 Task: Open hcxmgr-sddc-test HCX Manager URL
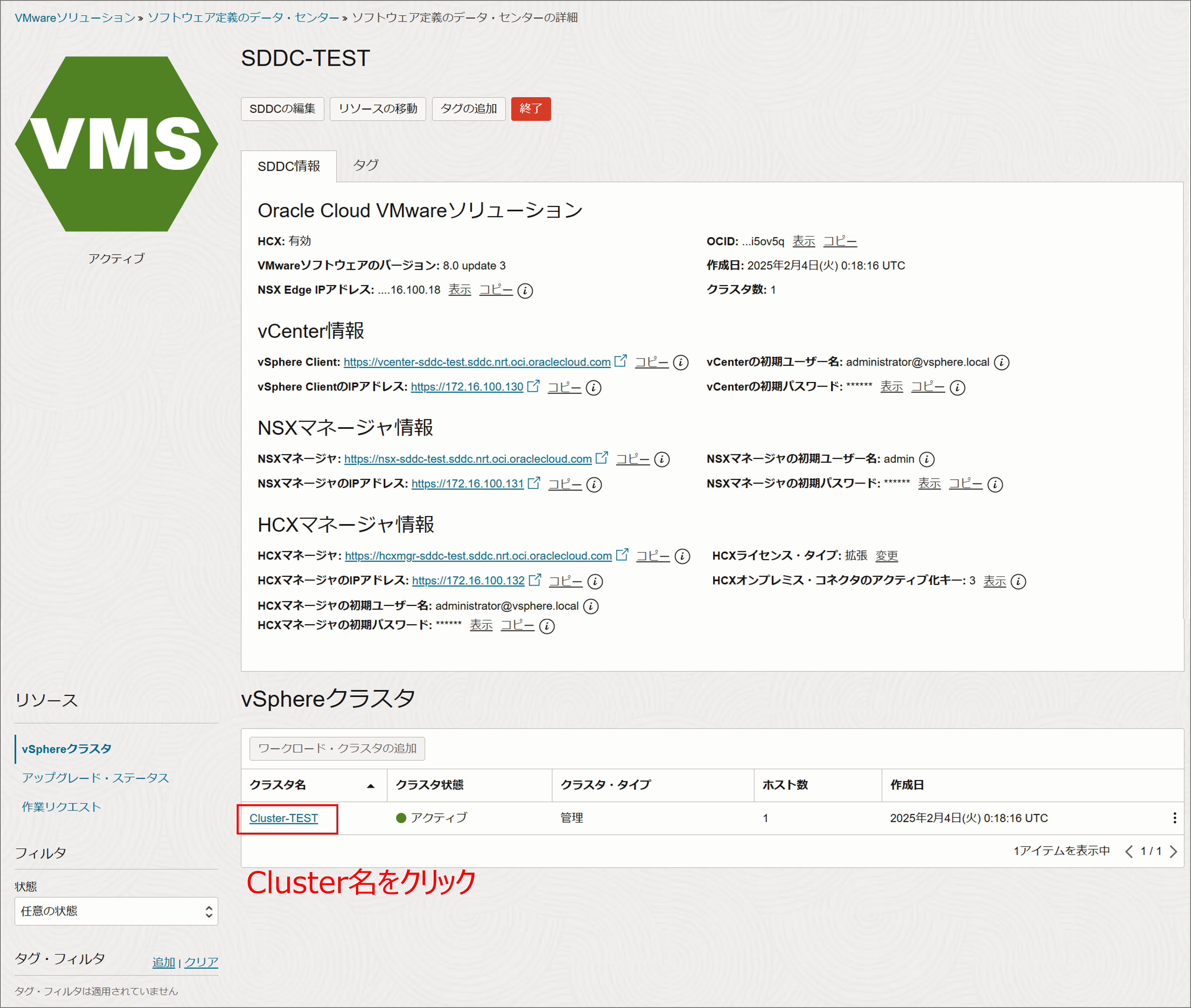(x=478, y=556)
